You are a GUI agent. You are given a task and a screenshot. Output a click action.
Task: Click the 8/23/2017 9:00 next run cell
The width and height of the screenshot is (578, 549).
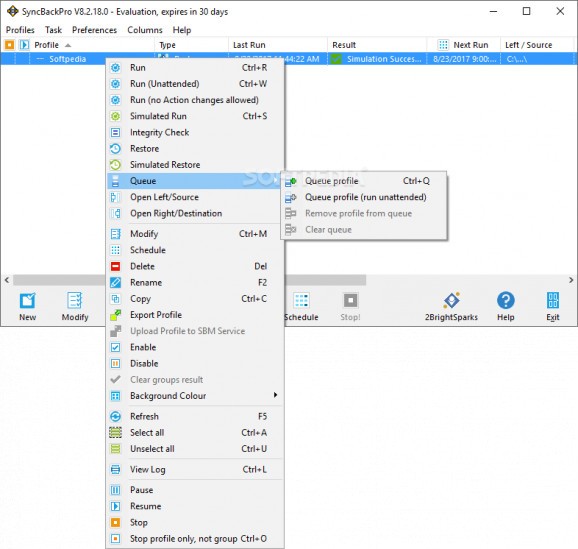(x=464, y=59)
